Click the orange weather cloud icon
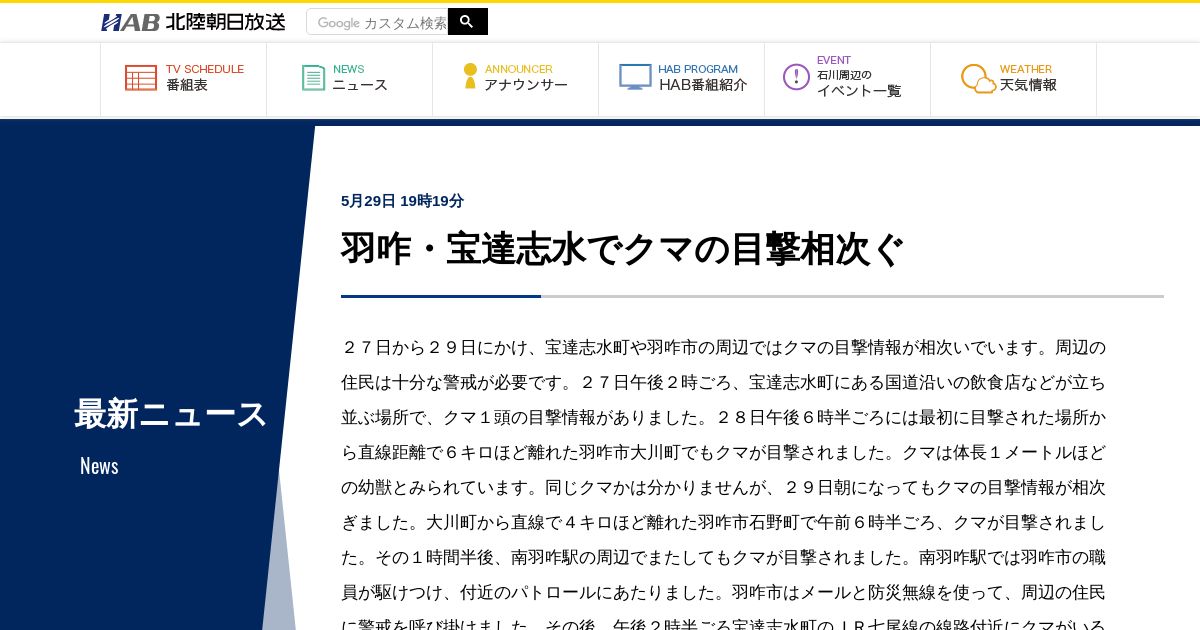The width and height of the screenshot is (1200, 630). point(978,79)
